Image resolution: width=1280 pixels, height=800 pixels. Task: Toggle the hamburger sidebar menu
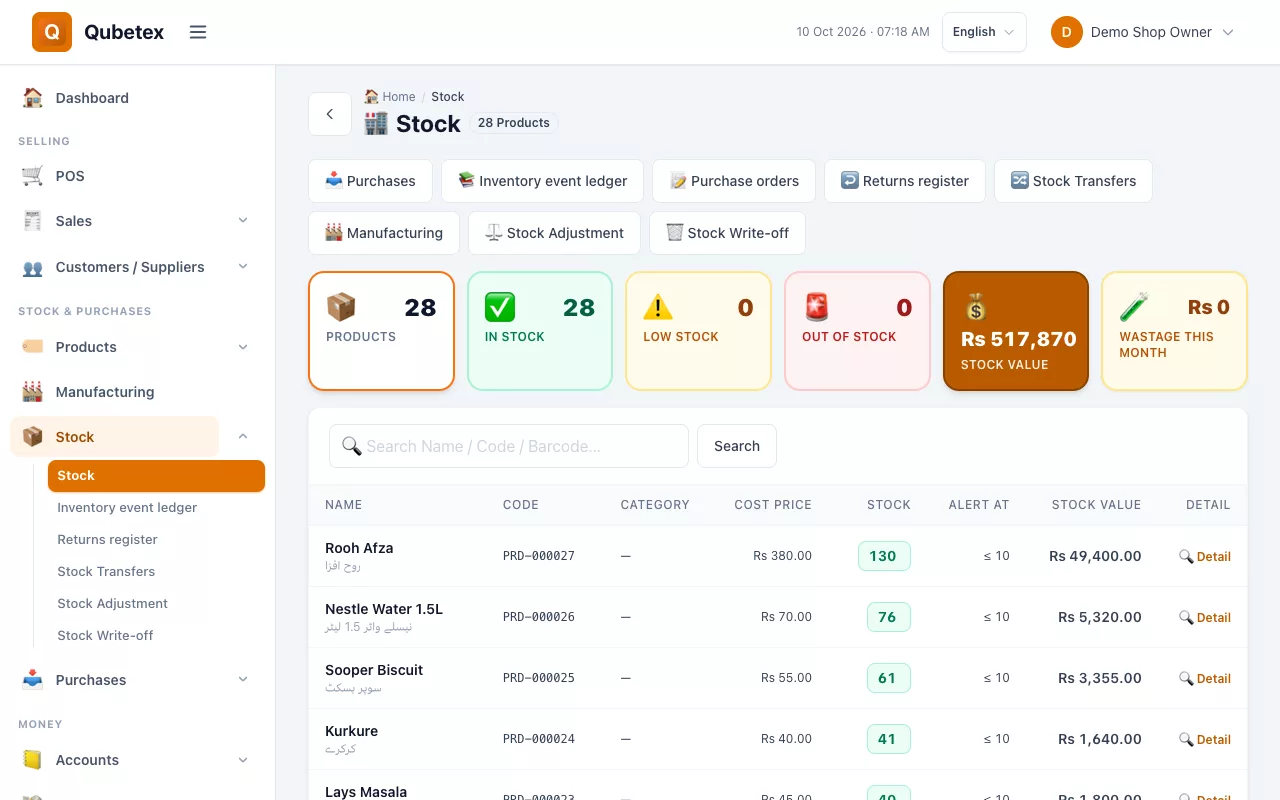pos(198,32)
